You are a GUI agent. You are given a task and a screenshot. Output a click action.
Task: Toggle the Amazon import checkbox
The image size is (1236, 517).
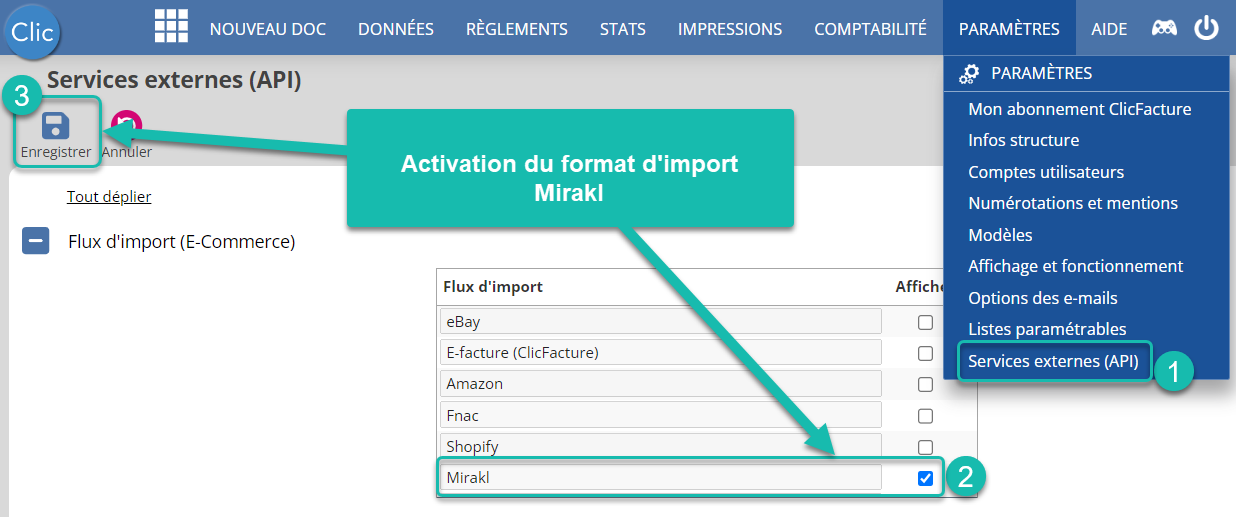click(925, 384)
